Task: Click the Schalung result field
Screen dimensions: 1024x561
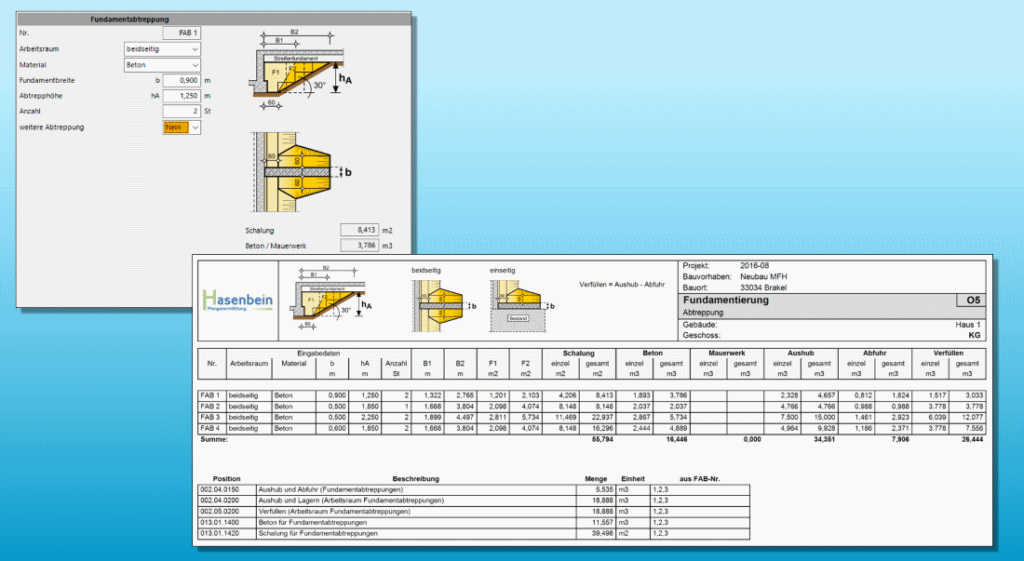Action: (x=363, y=229)
